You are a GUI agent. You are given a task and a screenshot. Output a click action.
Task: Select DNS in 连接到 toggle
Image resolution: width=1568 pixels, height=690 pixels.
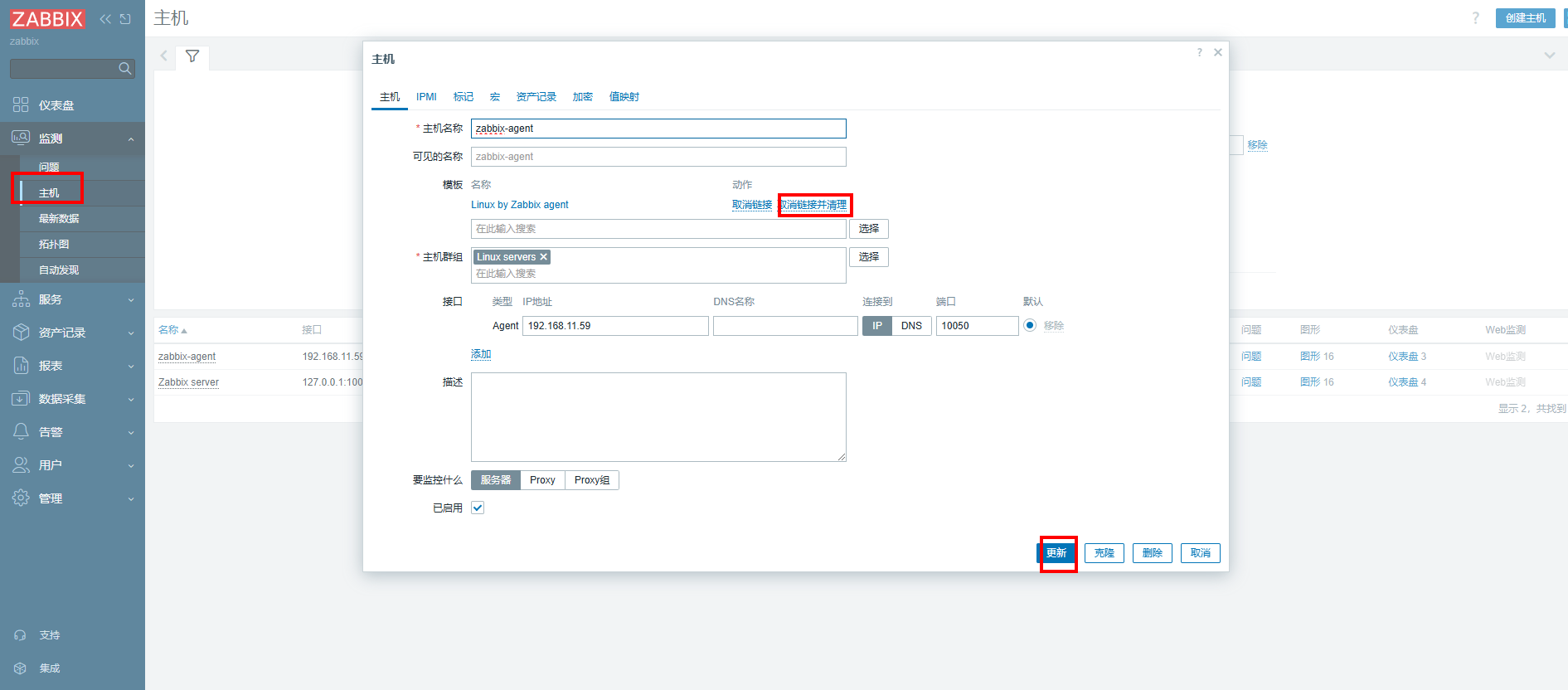pyautogui.click(x=911, y=326)
